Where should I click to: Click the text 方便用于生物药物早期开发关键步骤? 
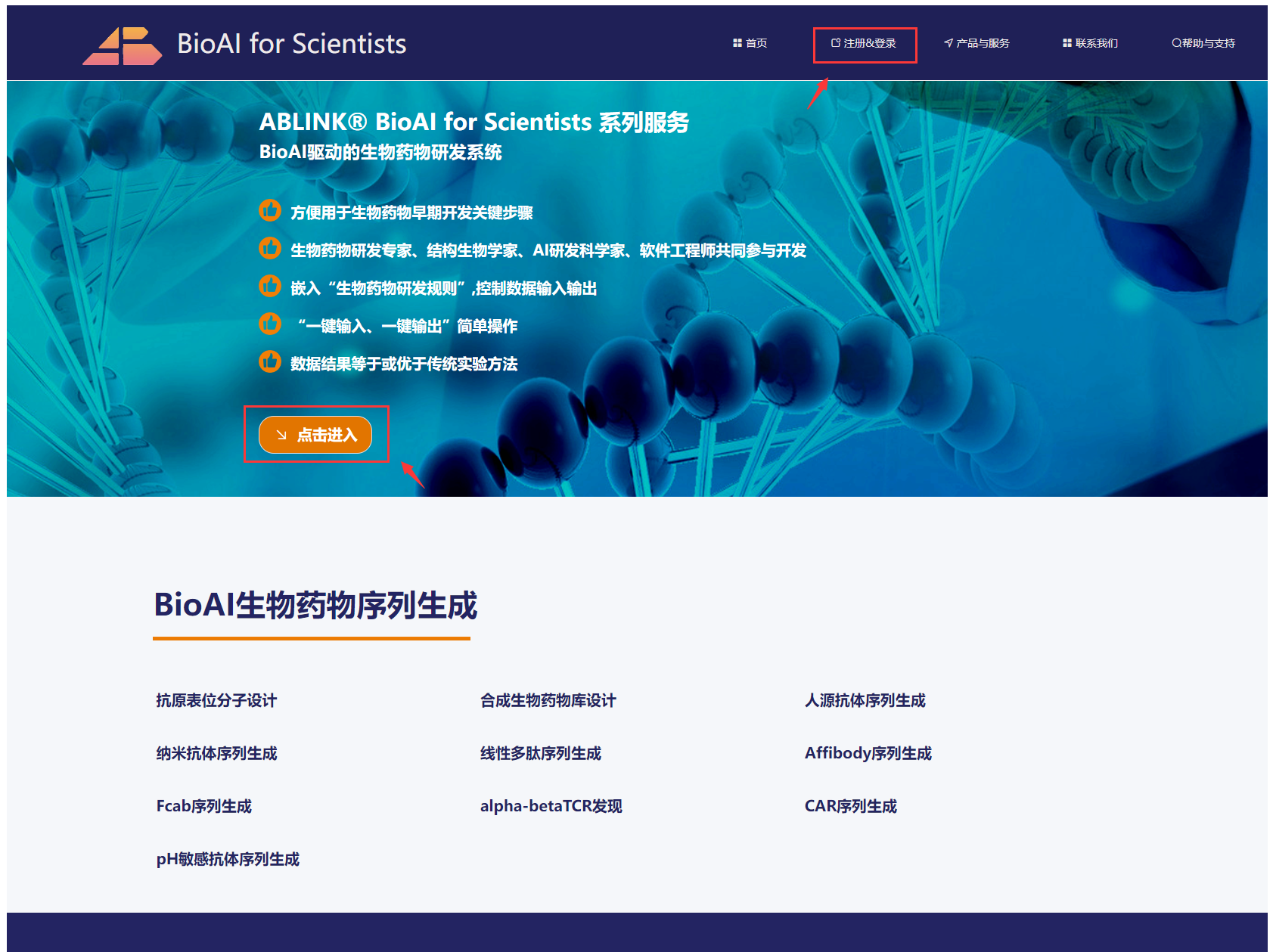tap(411, 212)
